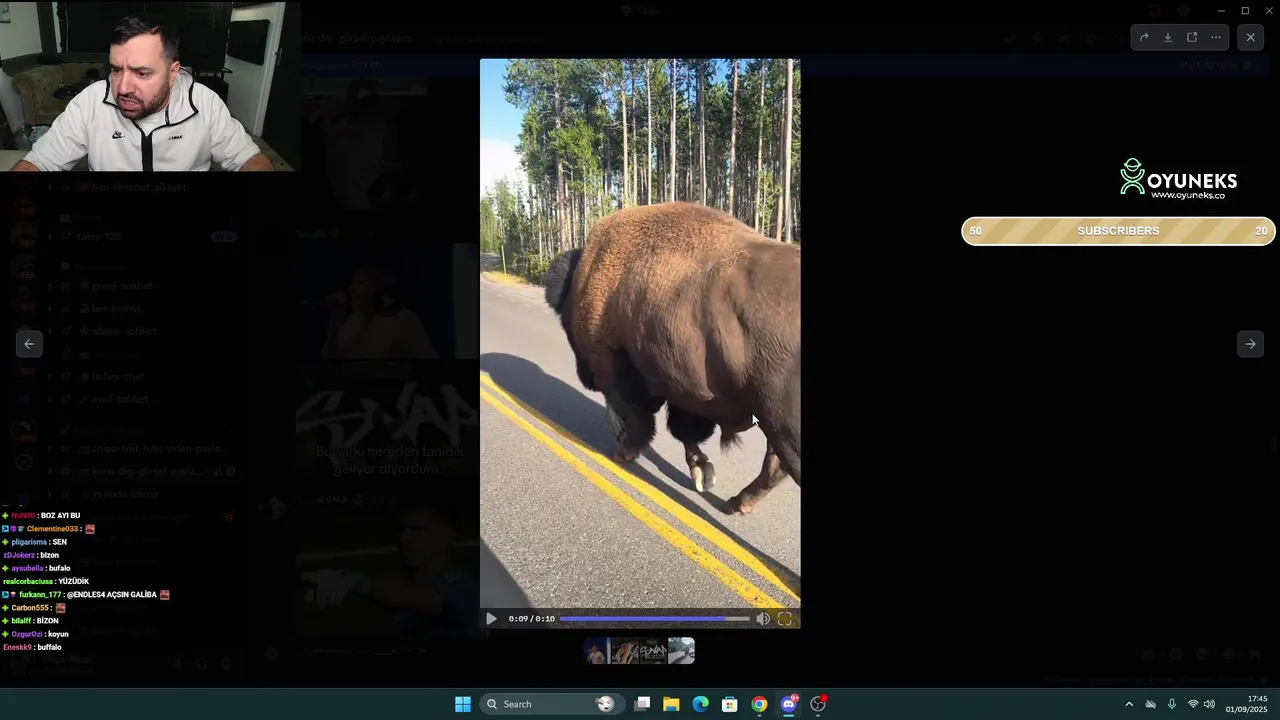This screenshot has height=720, width=1280.
Task: Maximize the Discord window
Action: 1245,11
